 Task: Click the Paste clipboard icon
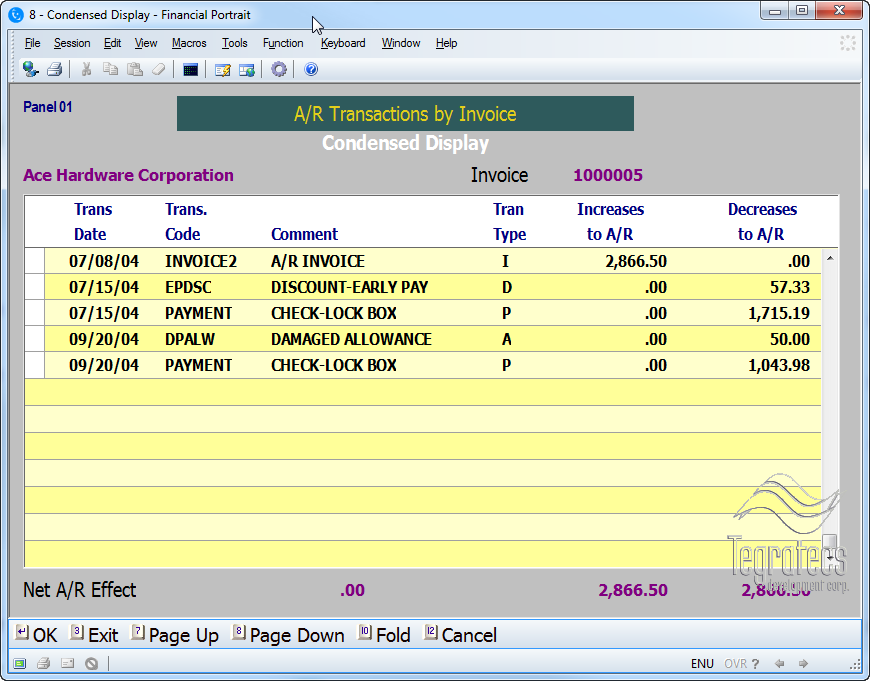(x=135, y=69)
